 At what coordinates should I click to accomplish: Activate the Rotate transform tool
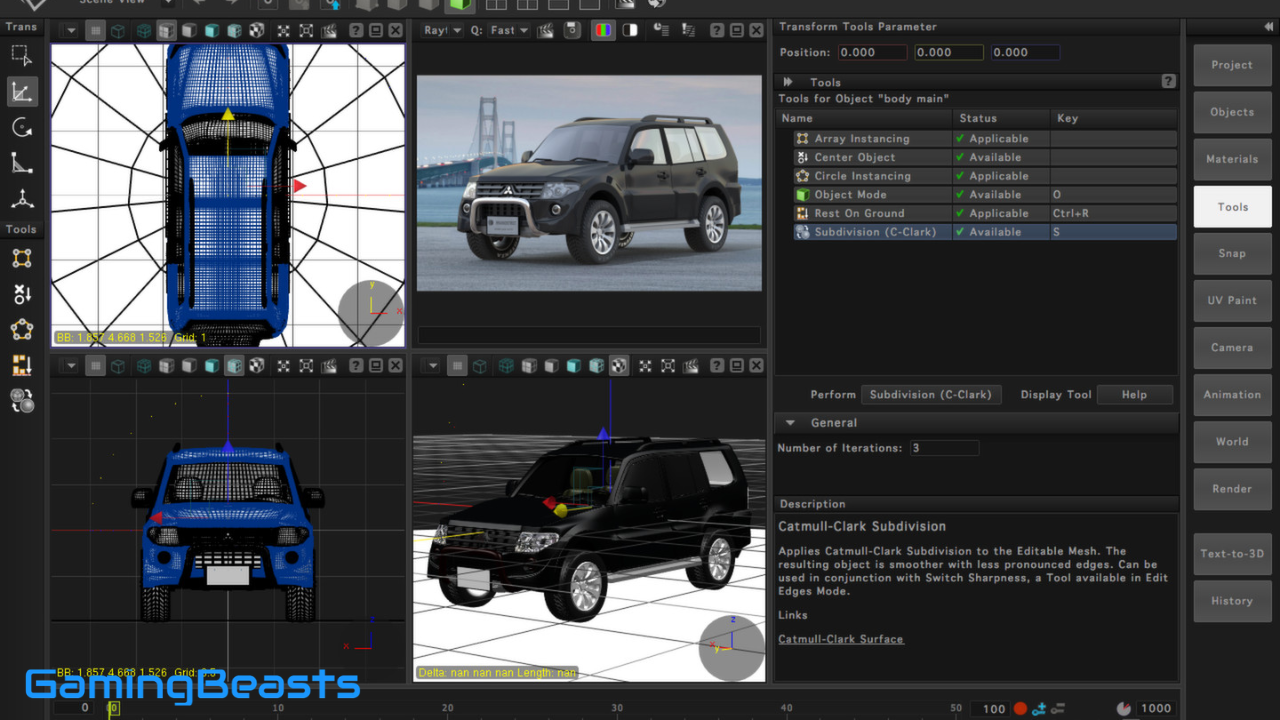(21, 128)
